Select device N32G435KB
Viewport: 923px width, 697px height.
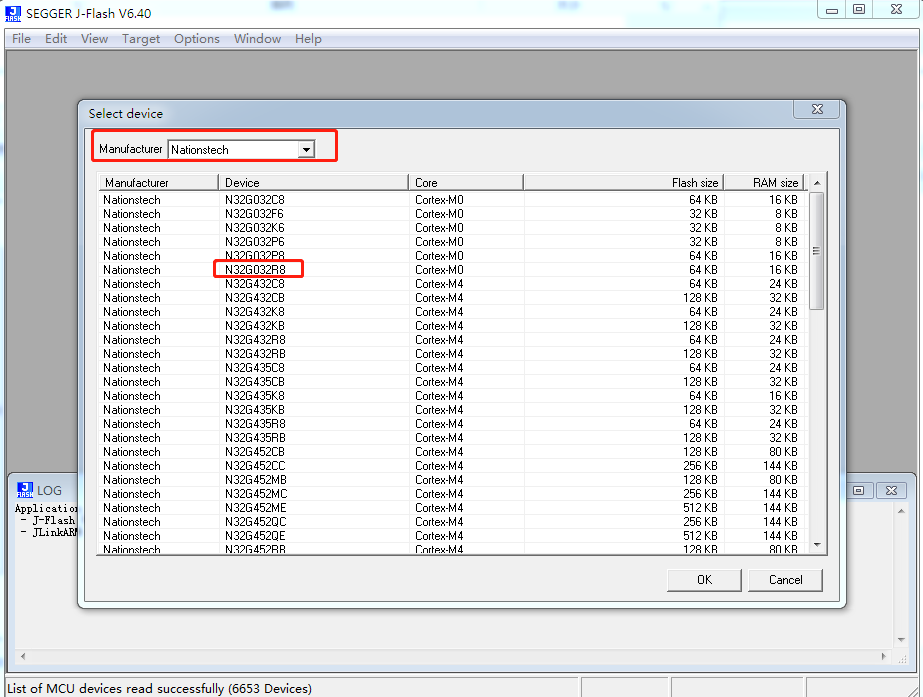pos(453,410)
